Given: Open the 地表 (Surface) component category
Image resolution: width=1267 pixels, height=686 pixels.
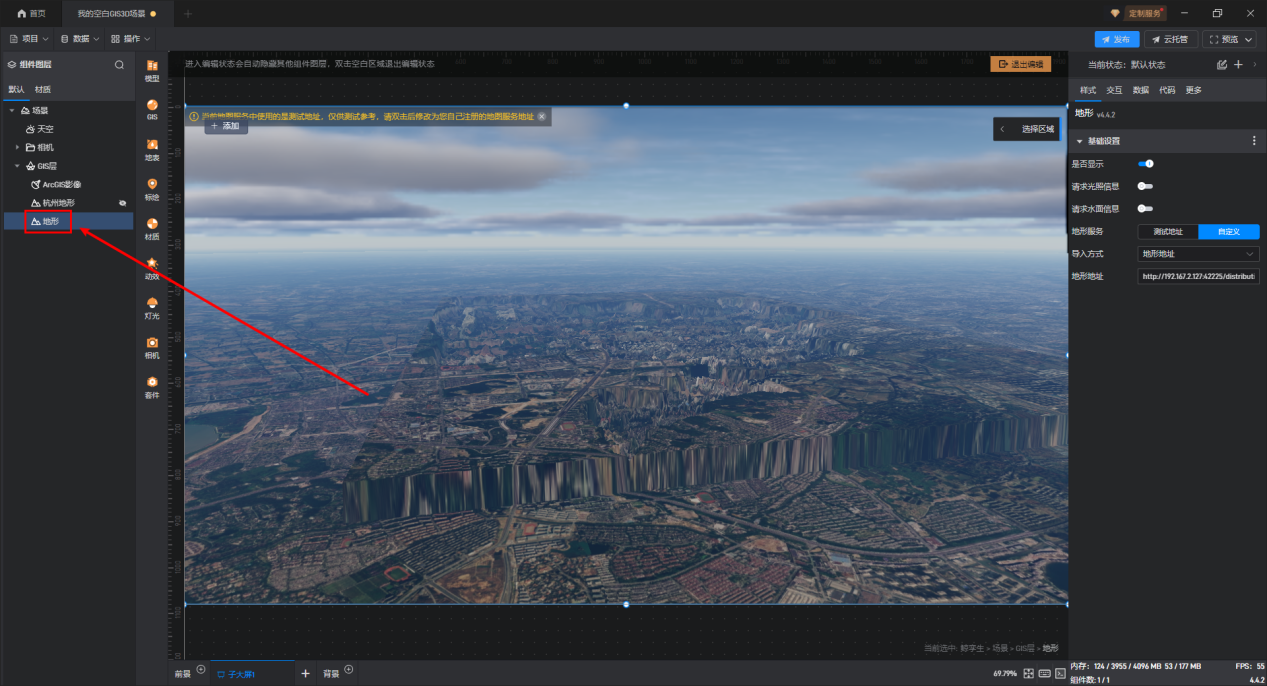Looking at the screenshot, I should click(152, 149).
